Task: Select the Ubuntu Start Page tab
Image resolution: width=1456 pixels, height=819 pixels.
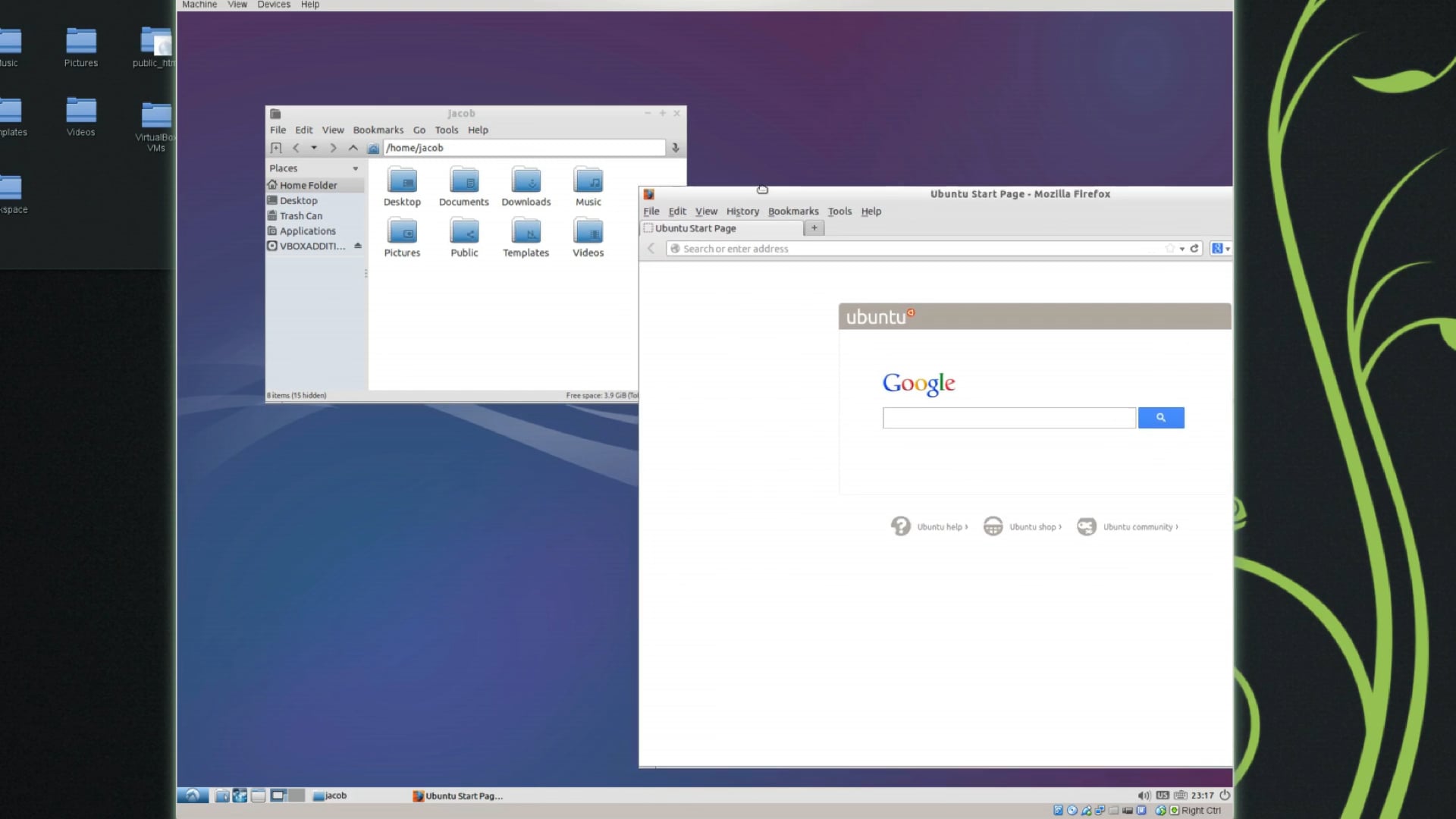Action: point(722,228)
